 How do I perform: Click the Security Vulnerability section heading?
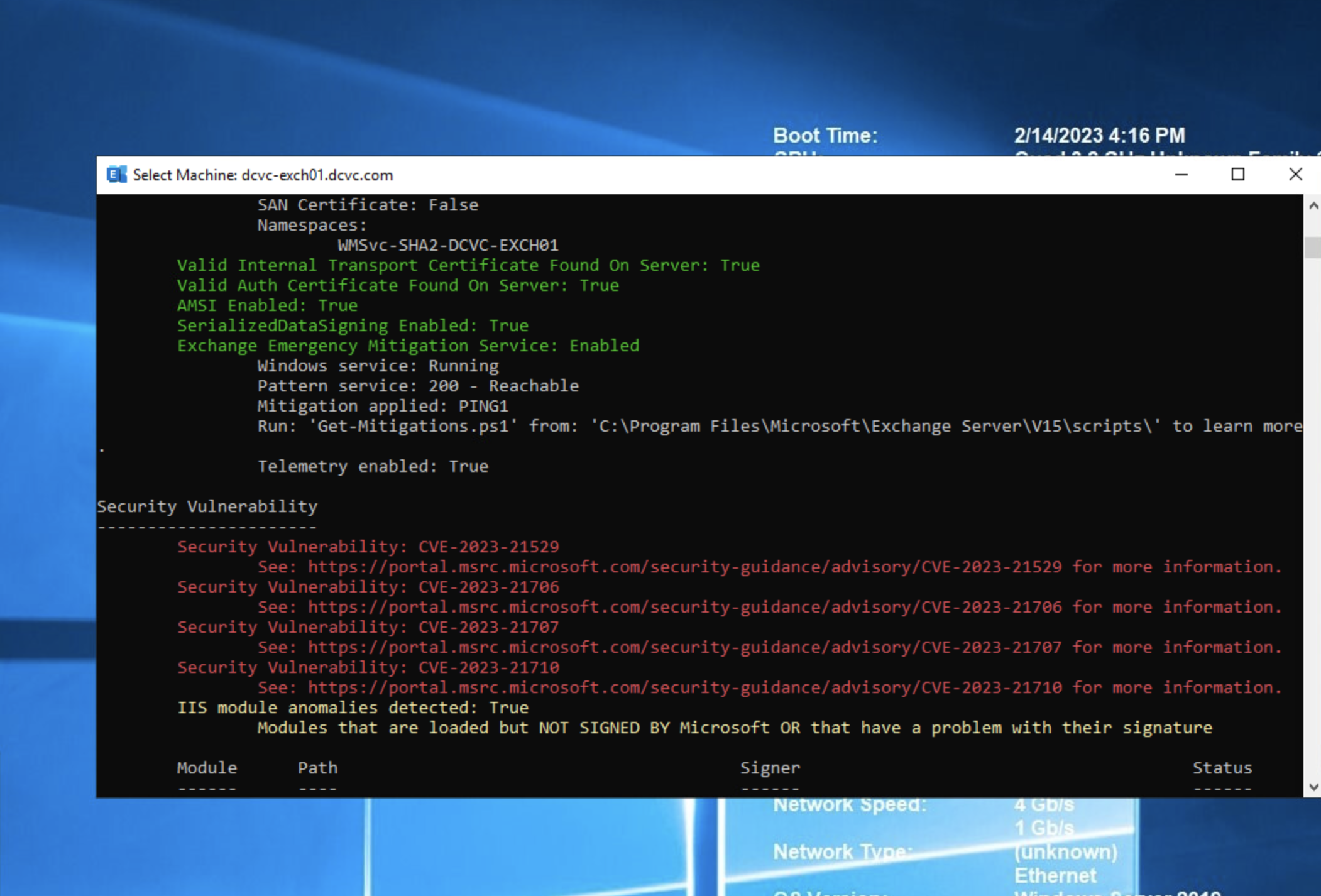click(x=207, y=506)
